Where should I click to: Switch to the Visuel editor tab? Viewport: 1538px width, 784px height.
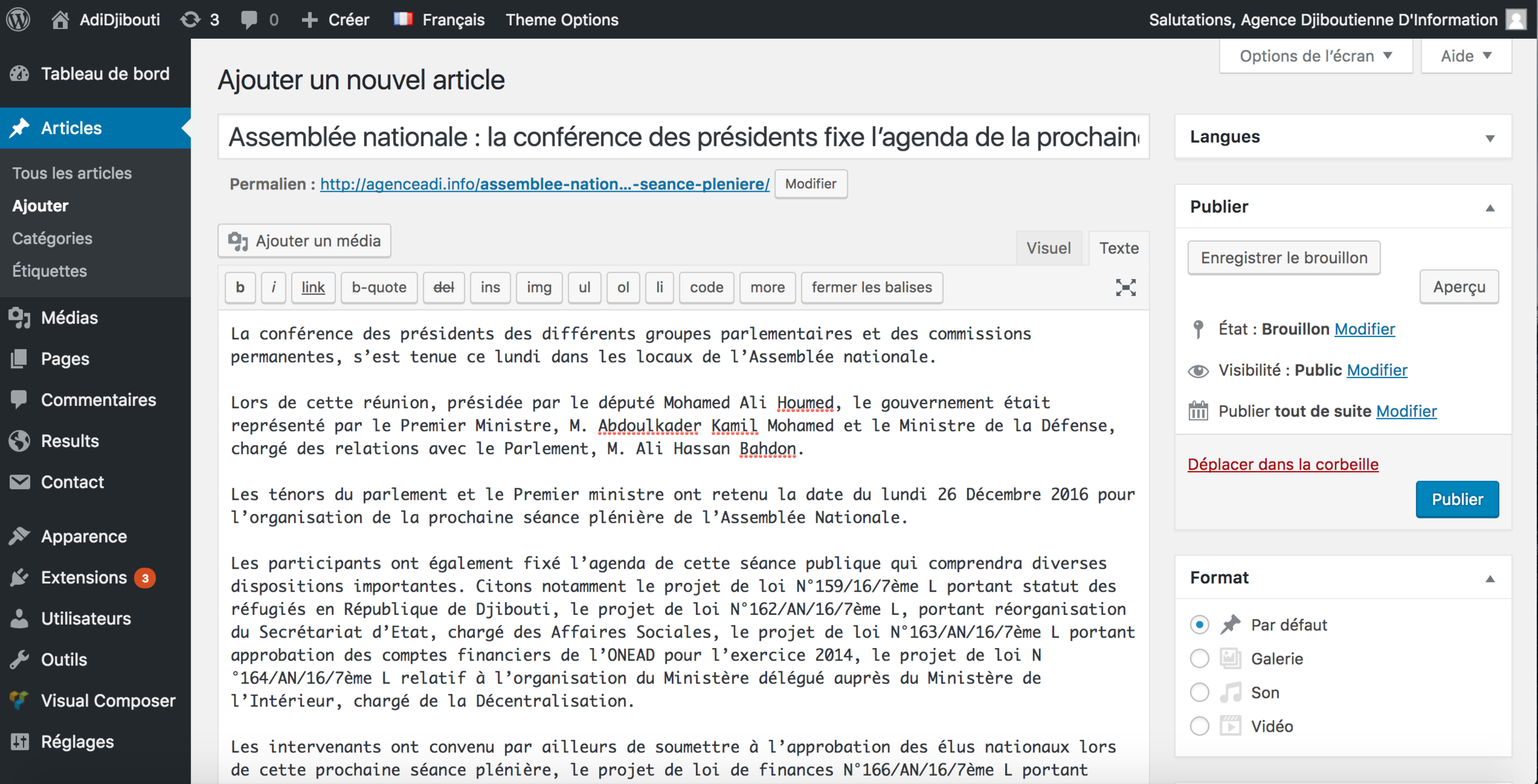click(x=1048, y=248)
